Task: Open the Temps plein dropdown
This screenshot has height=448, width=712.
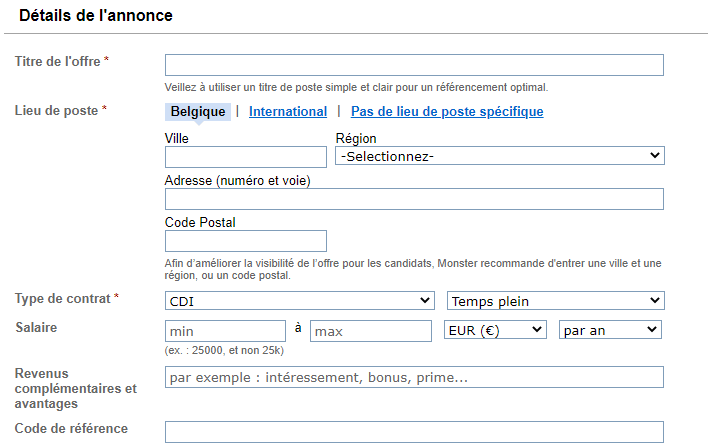Action: coord(556,300)
